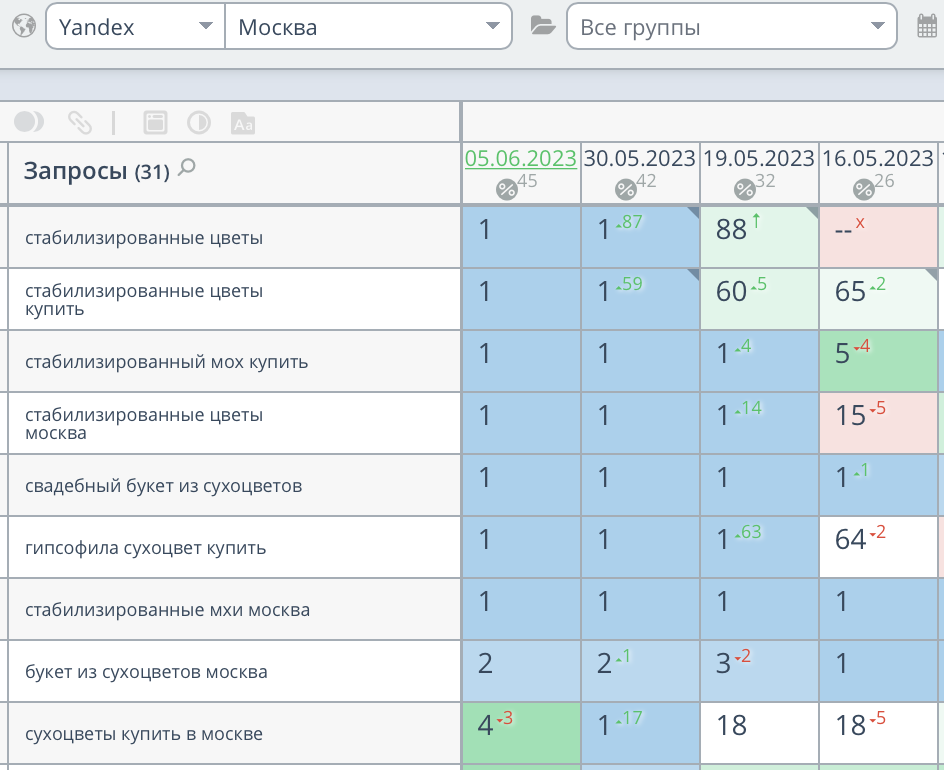Toggle the overlapping circles icon in the toolbar

[29, 122]
